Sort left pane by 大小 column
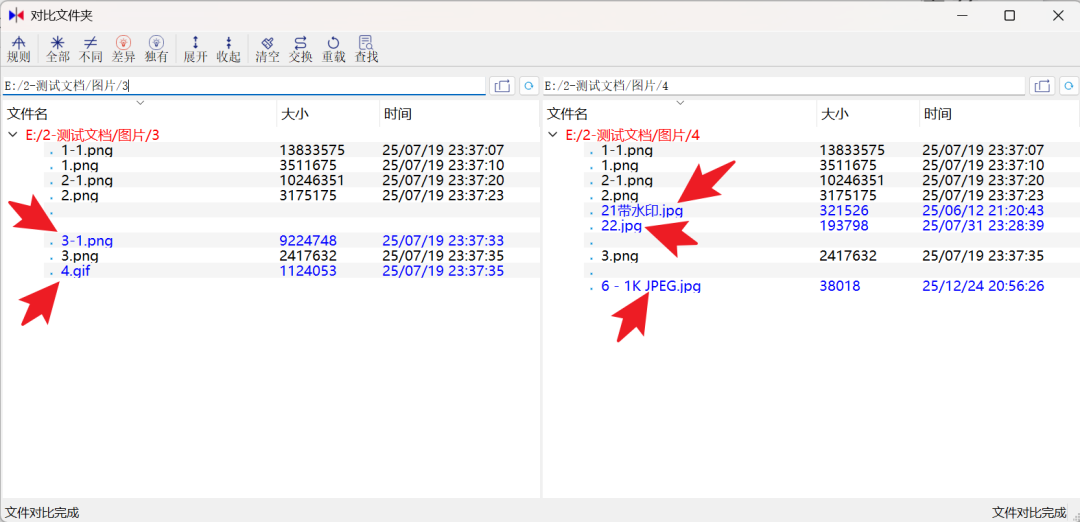This screenshot has width=1080, height=522. coord(329,114)
